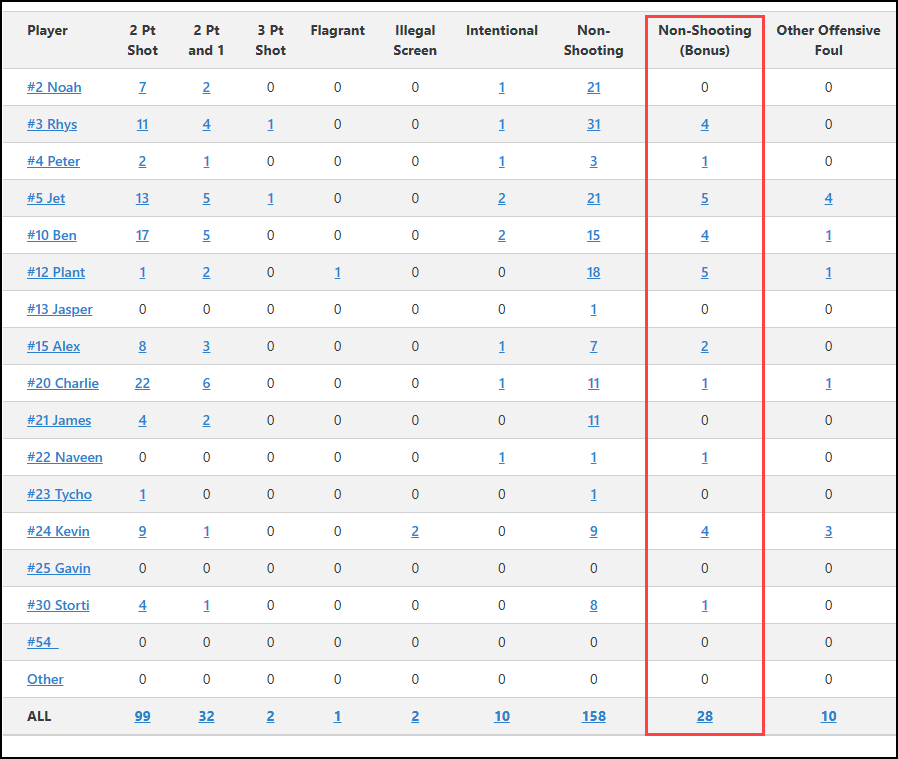The height and width of the screenshot is (759, 898).
Task: Open player #24 Kevin link
Action: 58,531
